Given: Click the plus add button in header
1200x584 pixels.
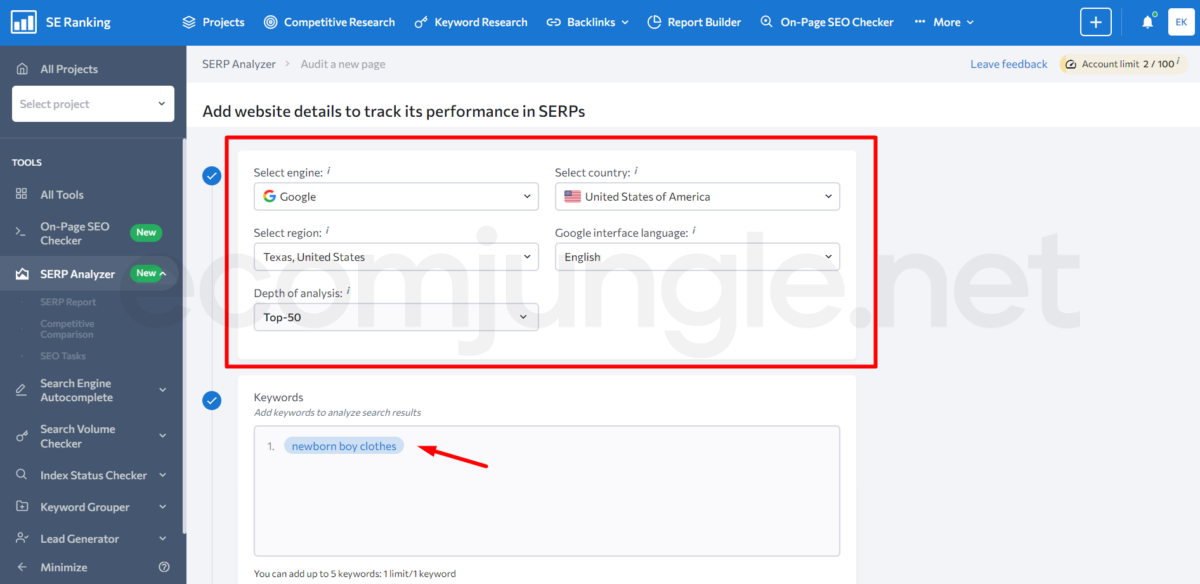Looking at the screenshot, I should [1095, 22].
